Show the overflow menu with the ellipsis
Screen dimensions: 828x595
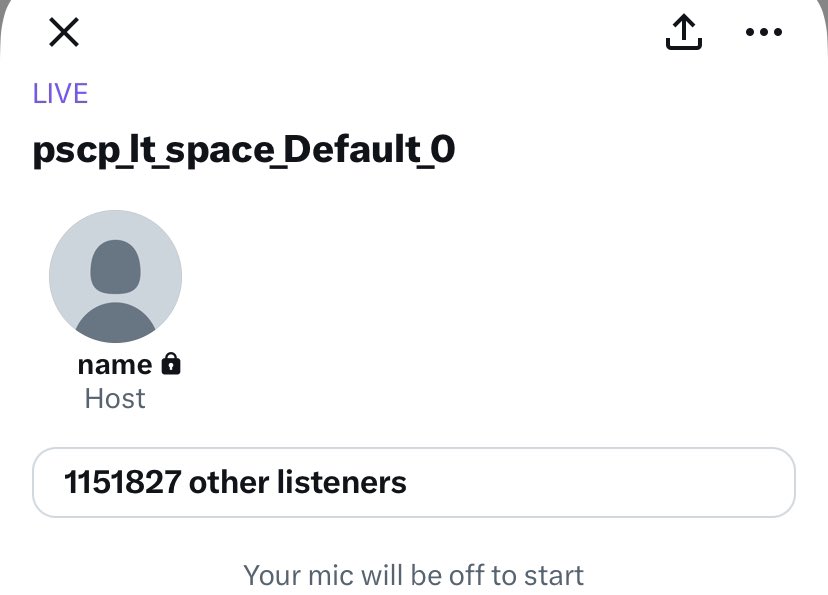[x=764, y=33]
